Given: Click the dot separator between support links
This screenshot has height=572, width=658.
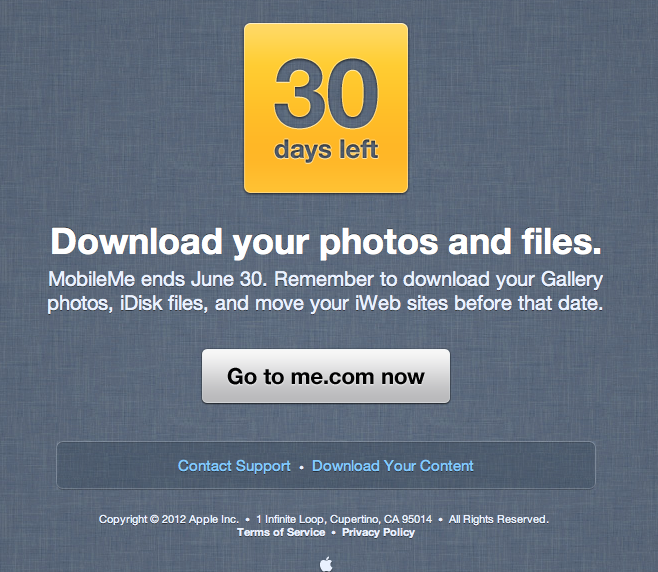Looking at the screenshot, I should pos(301,467).
